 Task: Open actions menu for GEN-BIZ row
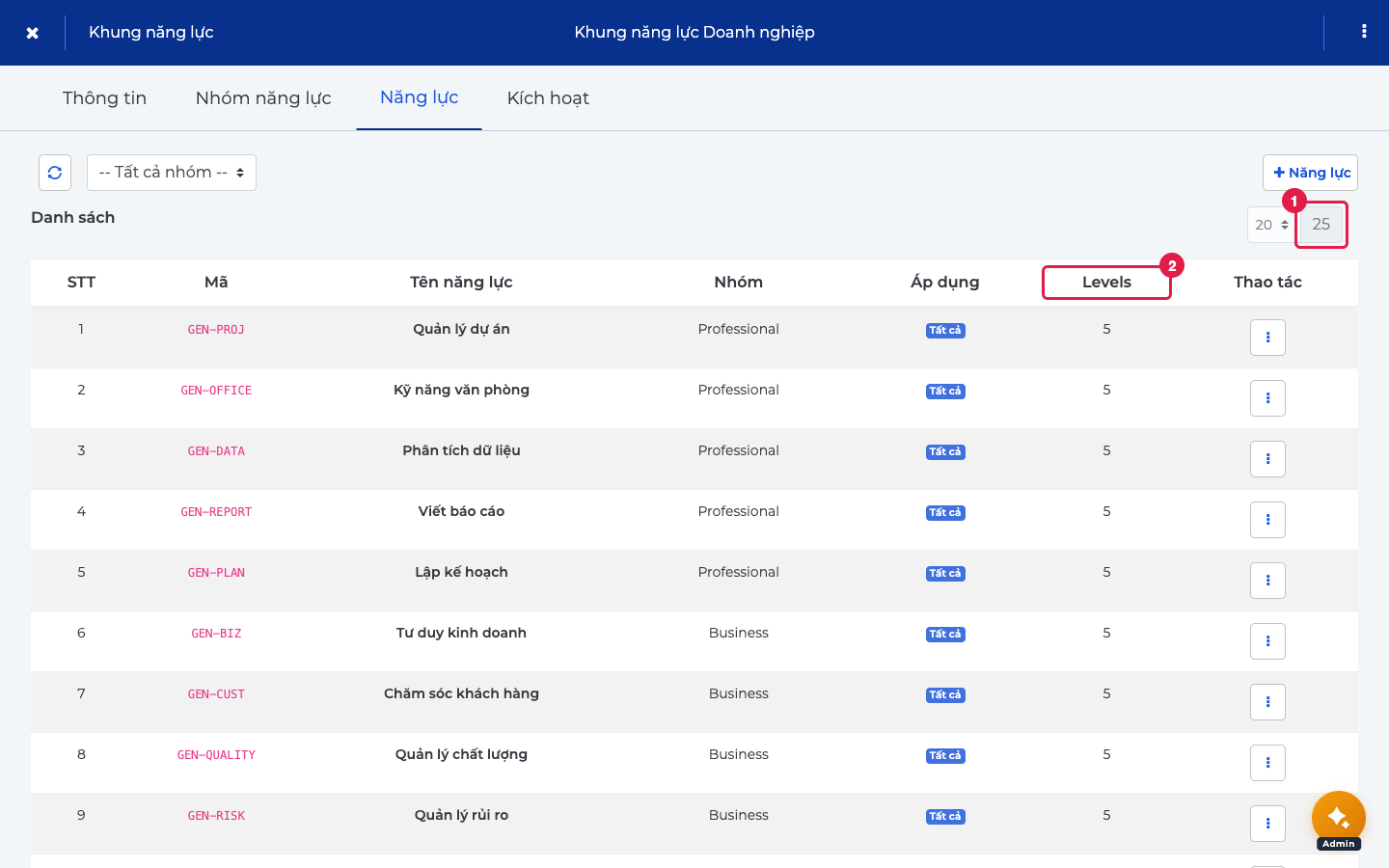[1267, 641]
